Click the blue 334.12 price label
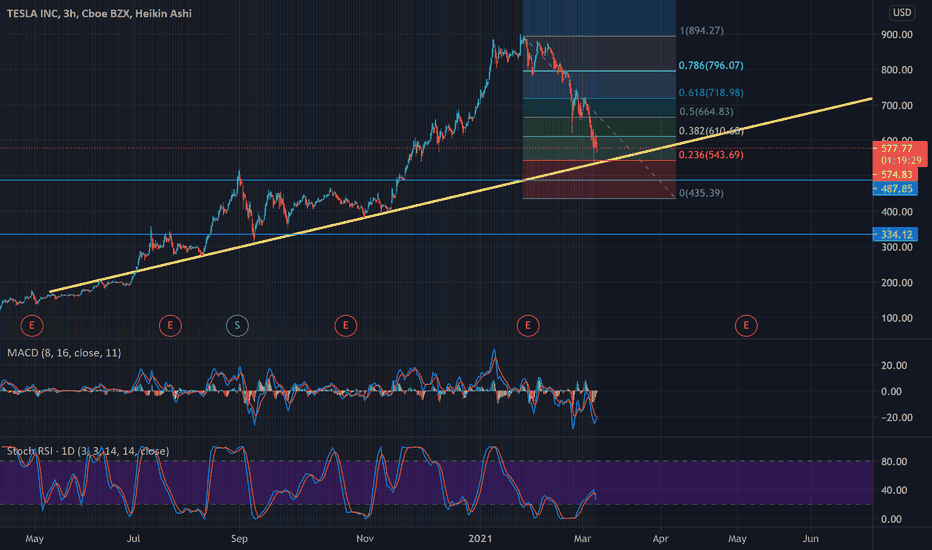932x550 pixels. pos(896,234)
